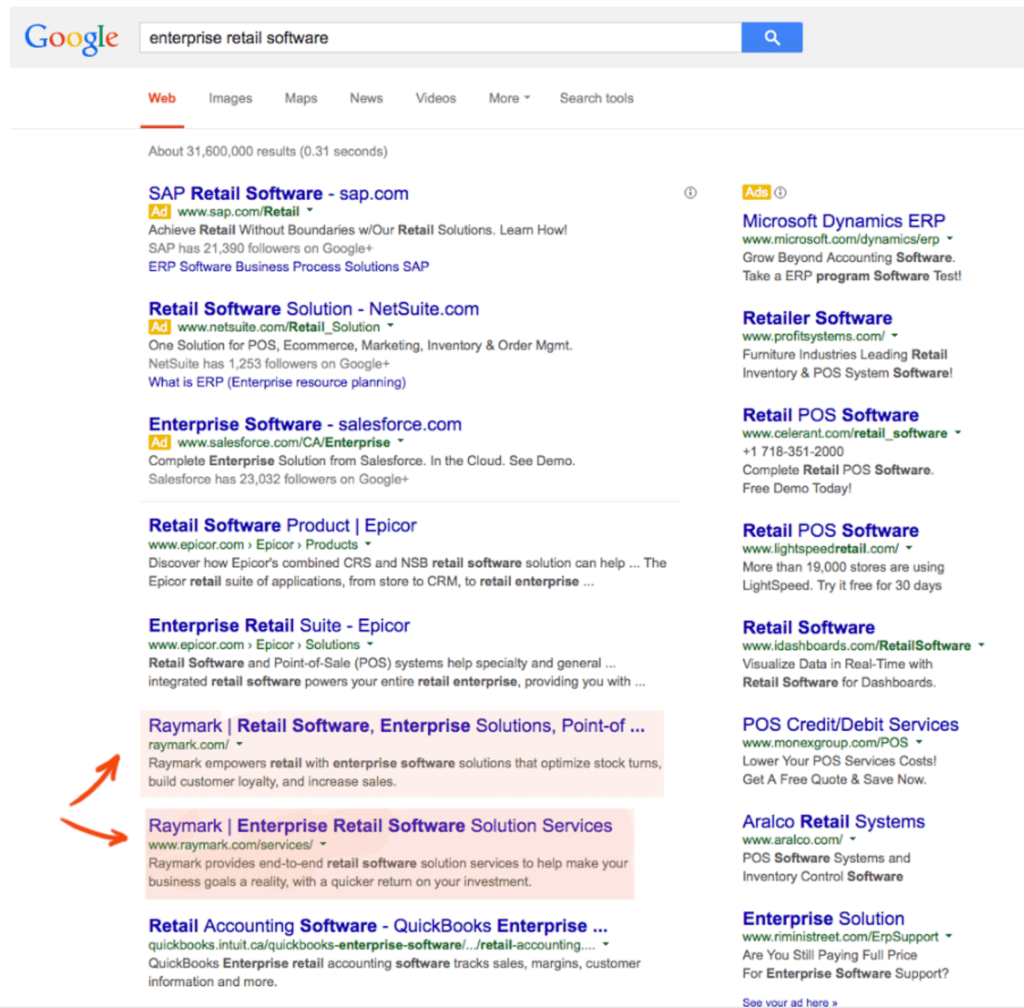Expand arrow next to salesforce.com/CA/Enterprise URL
1024x1008 pixels.
coord(401,441)
